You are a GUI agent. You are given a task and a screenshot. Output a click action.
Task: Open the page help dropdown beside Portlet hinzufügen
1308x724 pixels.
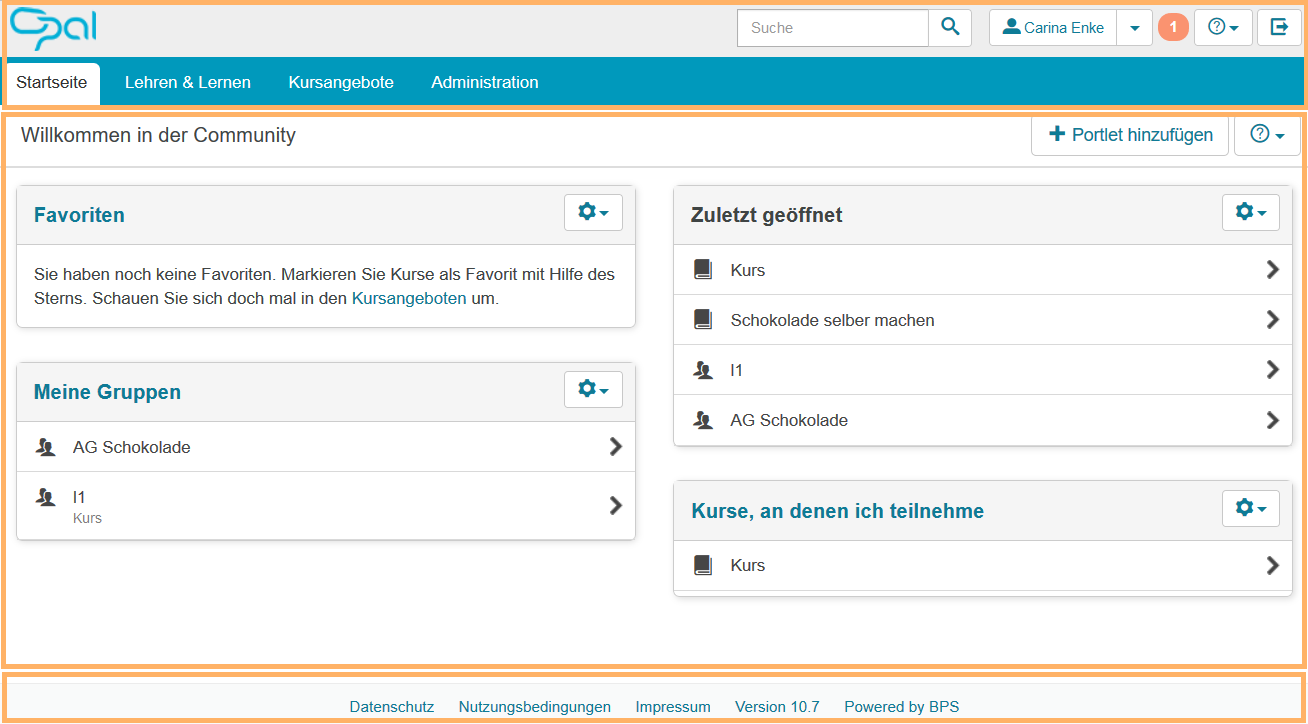(1267, 135)
